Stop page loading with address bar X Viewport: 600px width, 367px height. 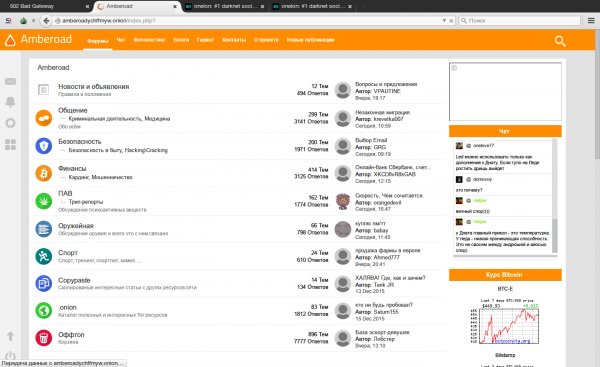451,21
